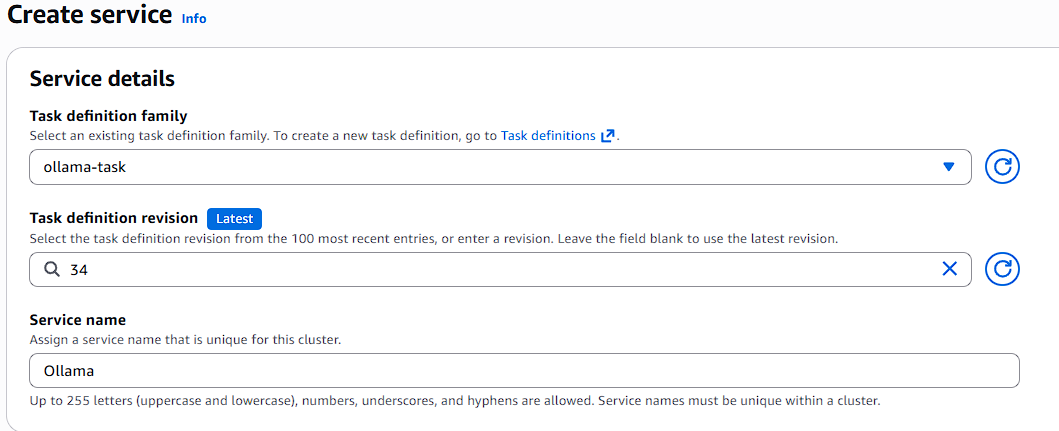Click into the Service name field Ollama
Image resolution: width=1059 pixels, height=431 pixels.
click(x=524, y=371)
